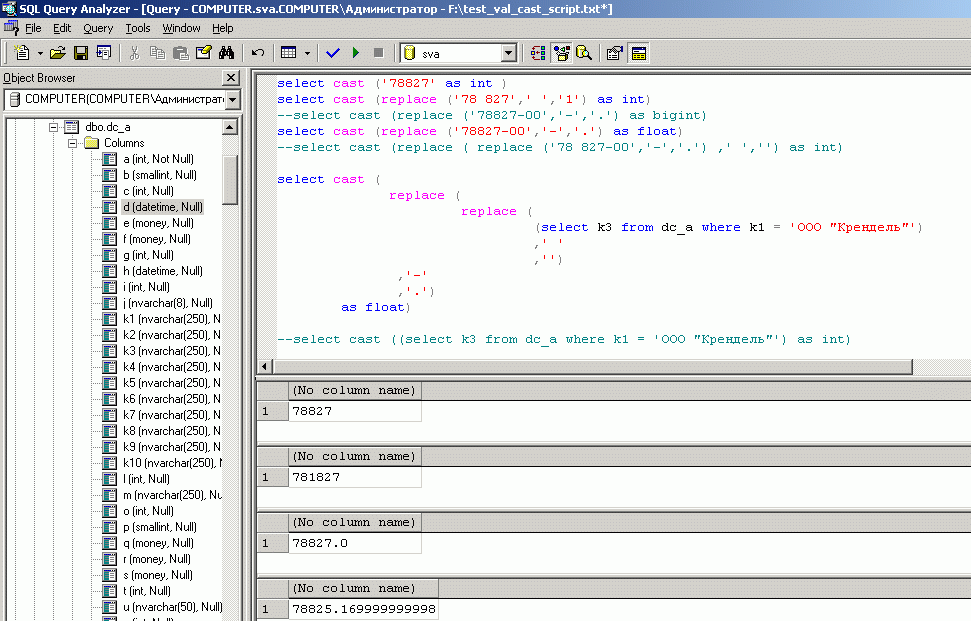This screenshot has width=971, height=621.
Task: Run the query with the green play icon
Action: coord(356,53)
